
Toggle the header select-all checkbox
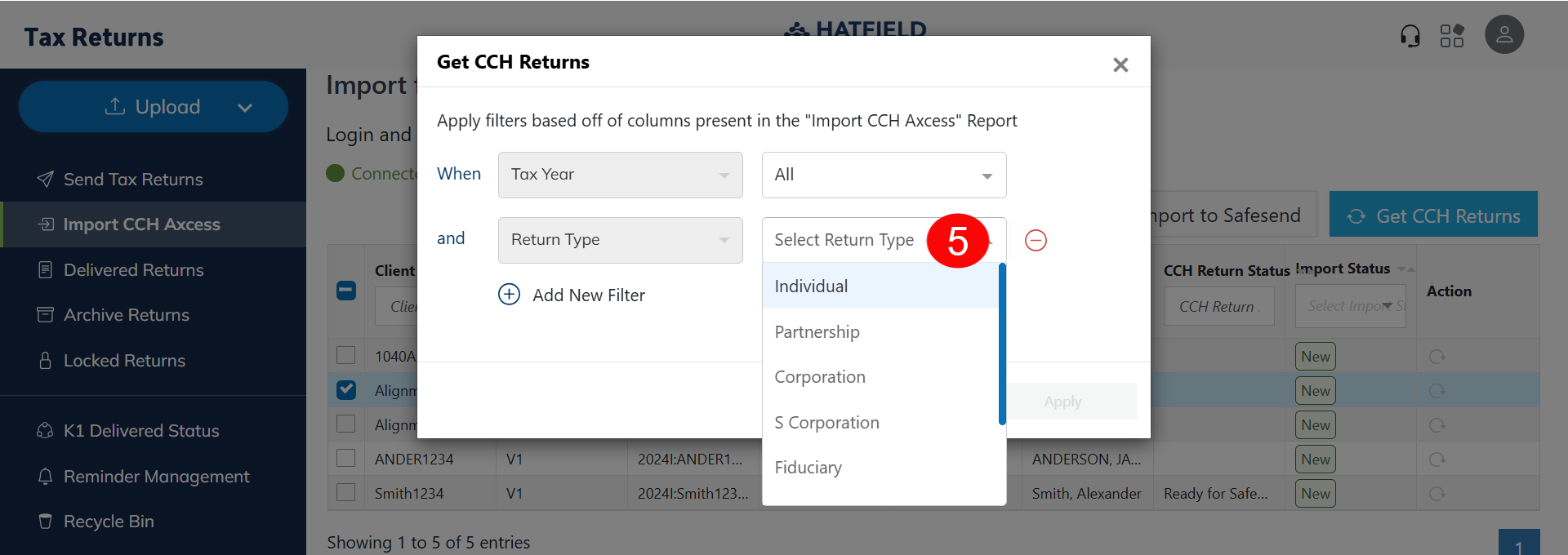point(346,291)
